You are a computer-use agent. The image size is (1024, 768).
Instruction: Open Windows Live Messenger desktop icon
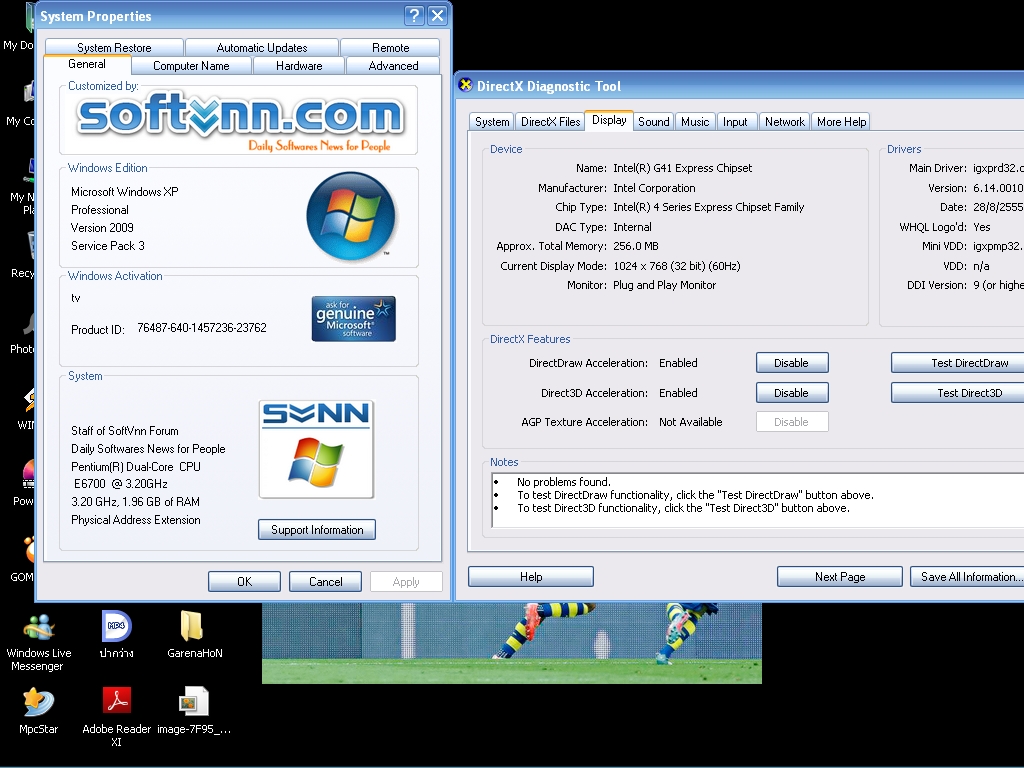39,643
